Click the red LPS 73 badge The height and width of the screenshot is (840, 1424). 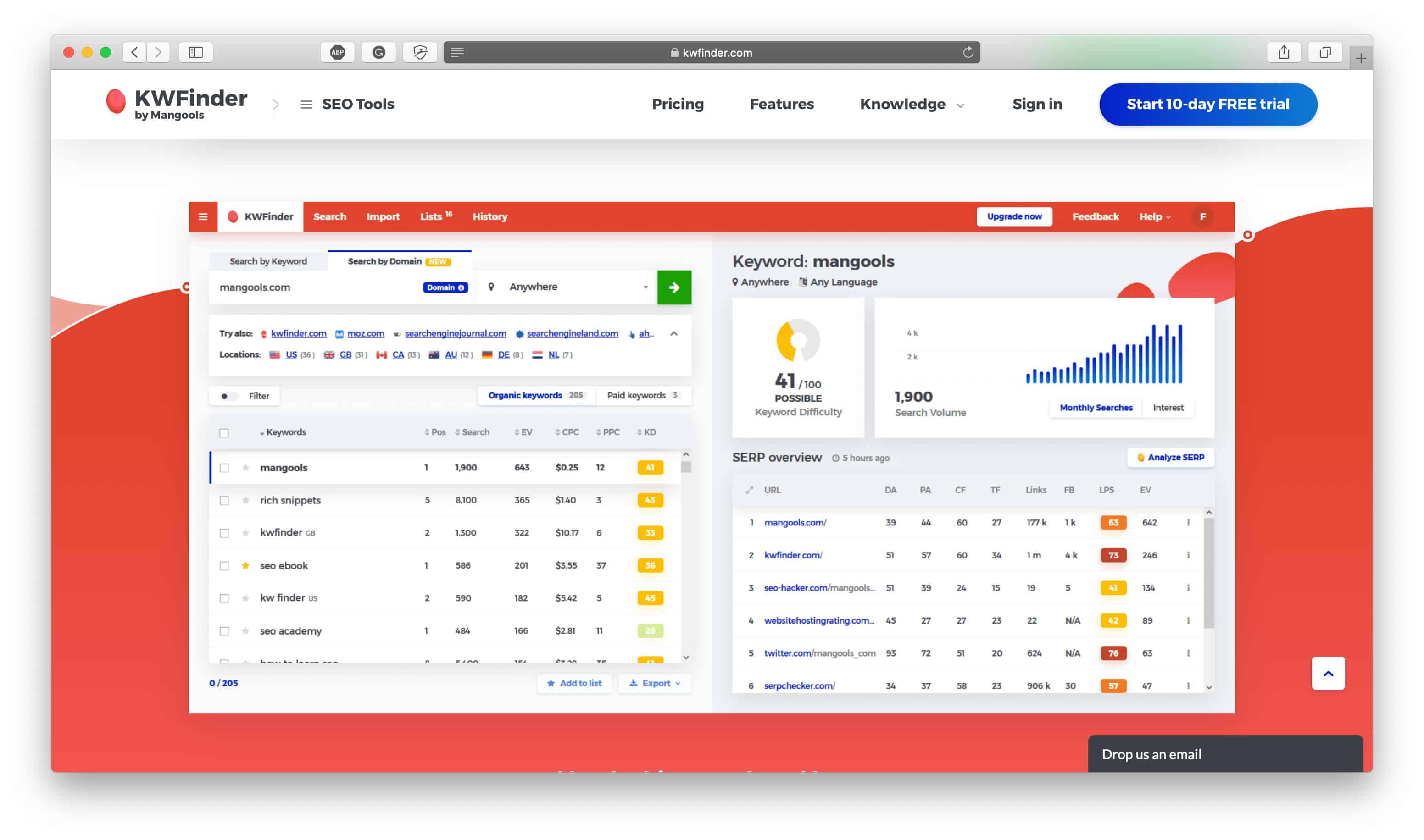coord(1113,555)
